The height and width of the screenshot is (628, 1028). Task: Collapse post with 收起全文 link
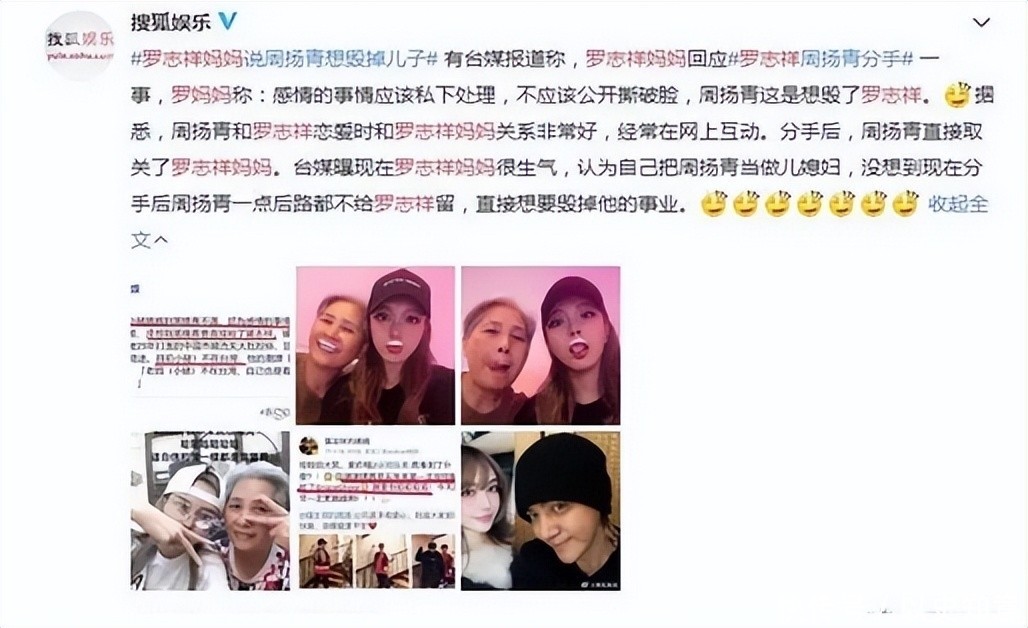[x=958, y=204]
